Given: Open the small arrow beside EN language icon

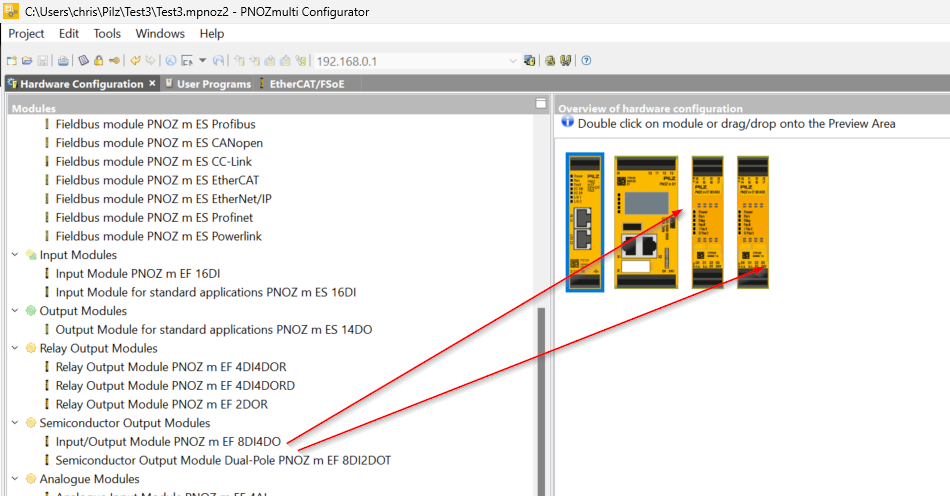Looking at the screenshot, I should (202, 61).
